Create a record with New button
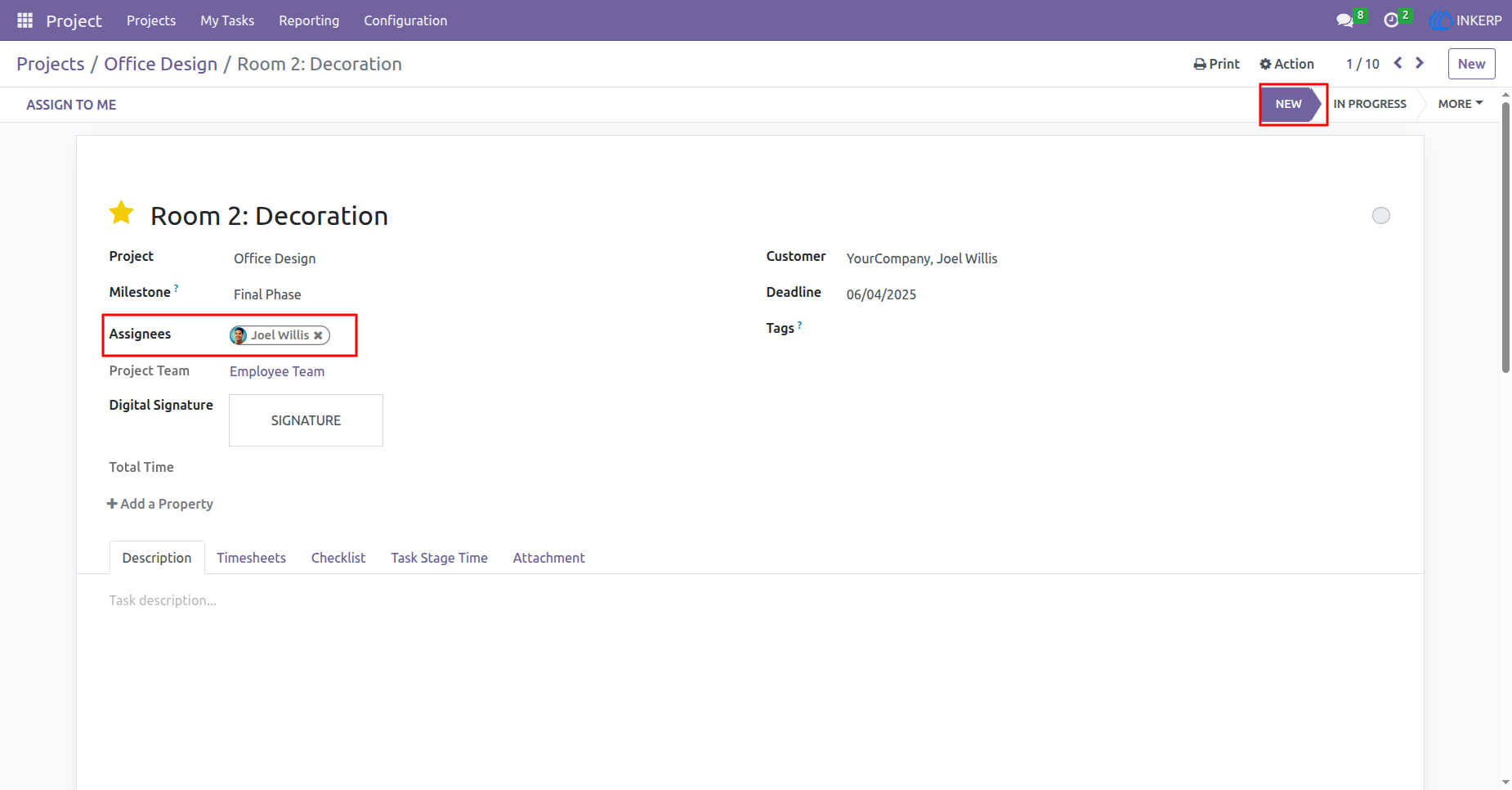This screenshot has width=1512, height=790. click(1471, 64)
